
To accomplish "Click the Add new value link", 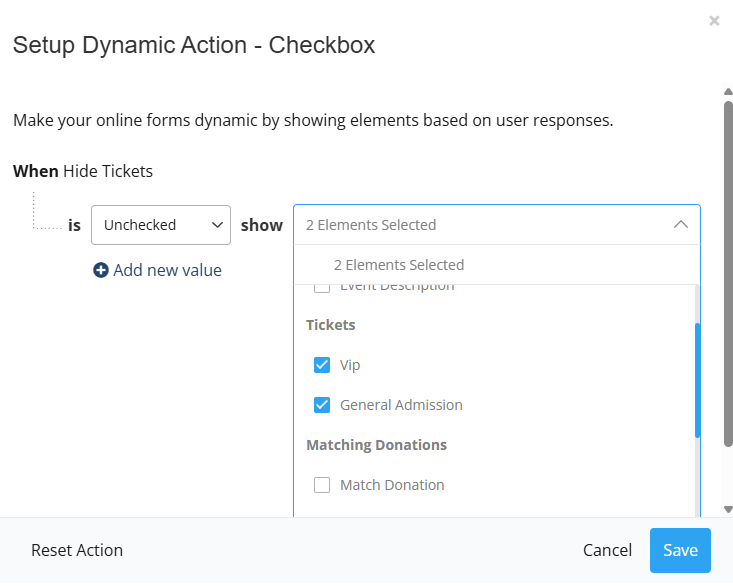I will 167,270.
